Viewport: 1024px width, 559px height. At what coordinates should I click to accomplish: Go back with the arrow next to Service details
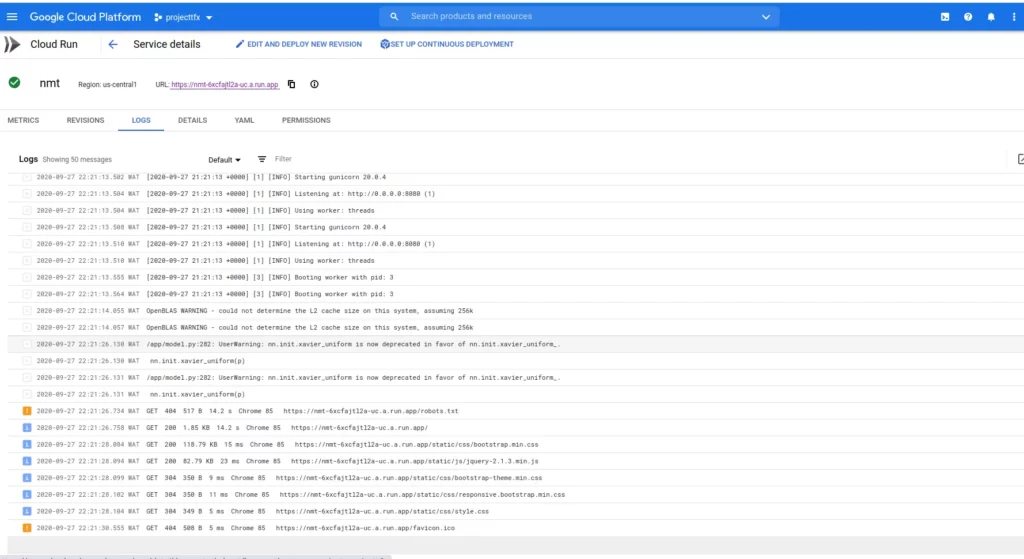pyautogui.click(x=113, y=44)
